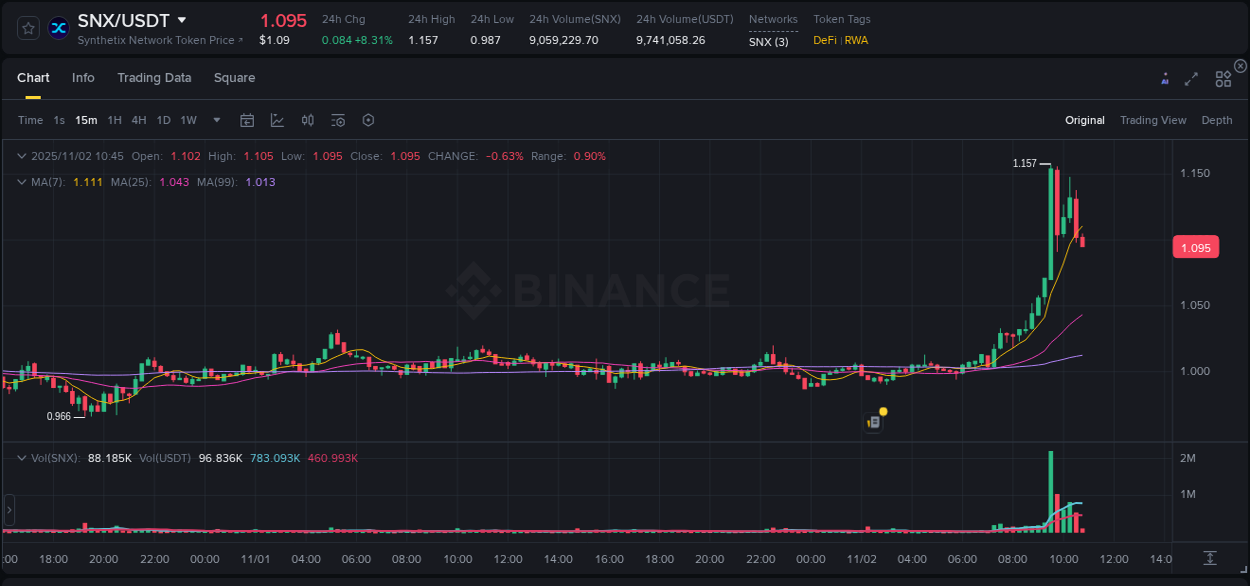Switch chart mode to Trading View
This screenshot has height=586, width=1250.
1153,120
